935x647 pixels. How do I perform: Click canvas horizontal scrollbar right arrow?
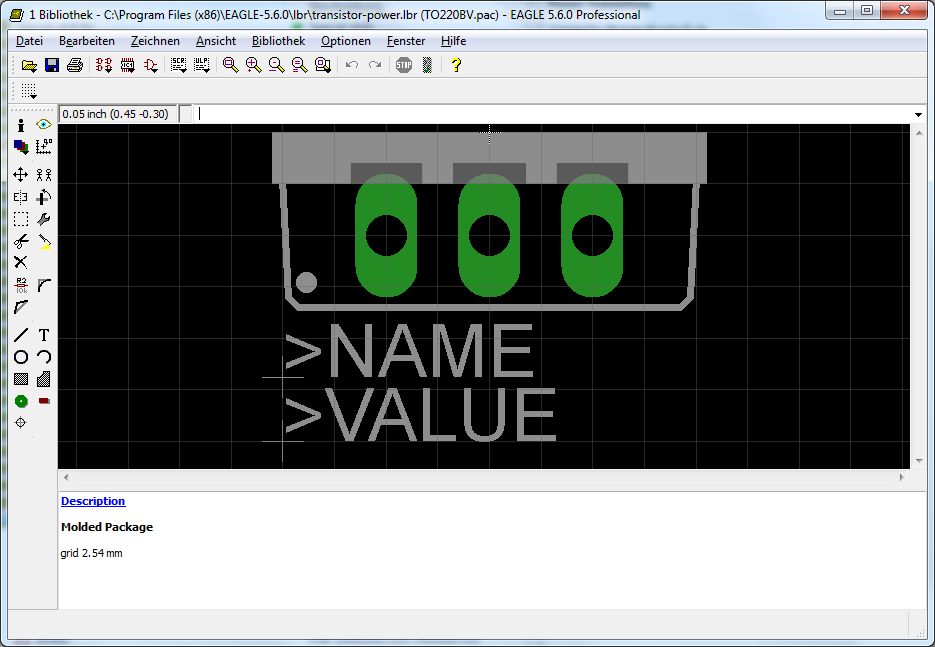tap(902, 477)
